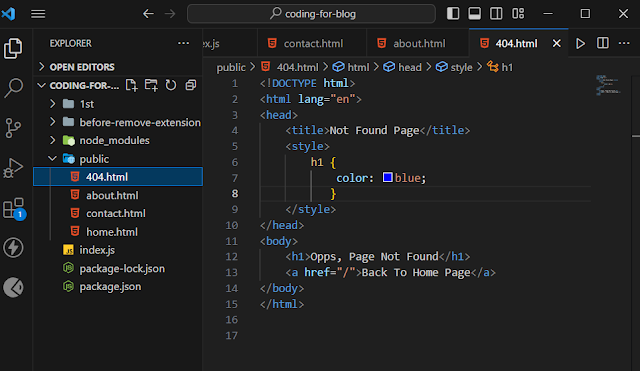The height and width of the screenshot is (371, 640).
Task: Switch to the about.html tab
Action: pyautogui.click(x=418, y=43)
